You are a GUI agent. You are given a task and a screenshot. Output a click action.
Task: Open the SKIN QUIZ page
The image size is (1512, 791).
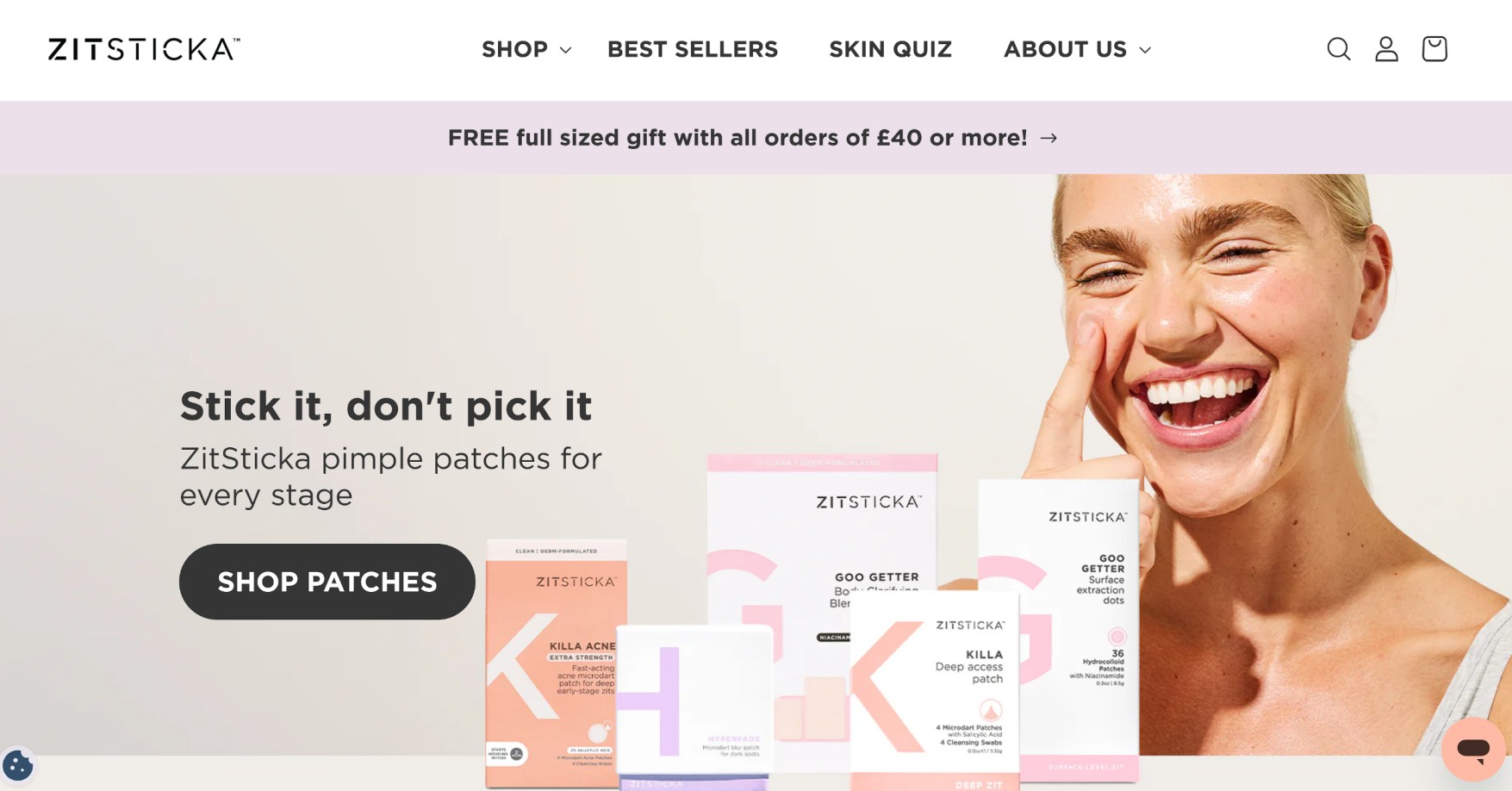click(x=891, y=49)
